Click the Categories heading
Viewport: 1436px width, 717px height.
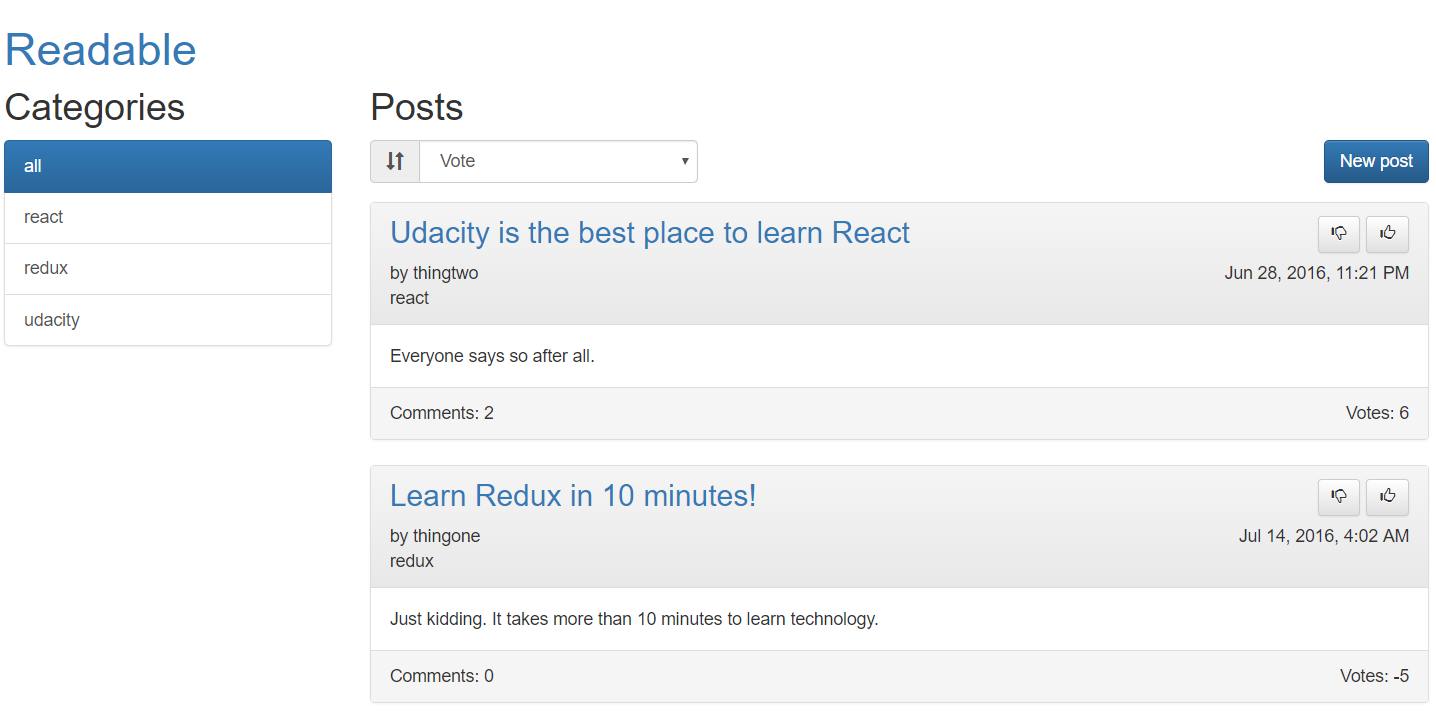95,107
